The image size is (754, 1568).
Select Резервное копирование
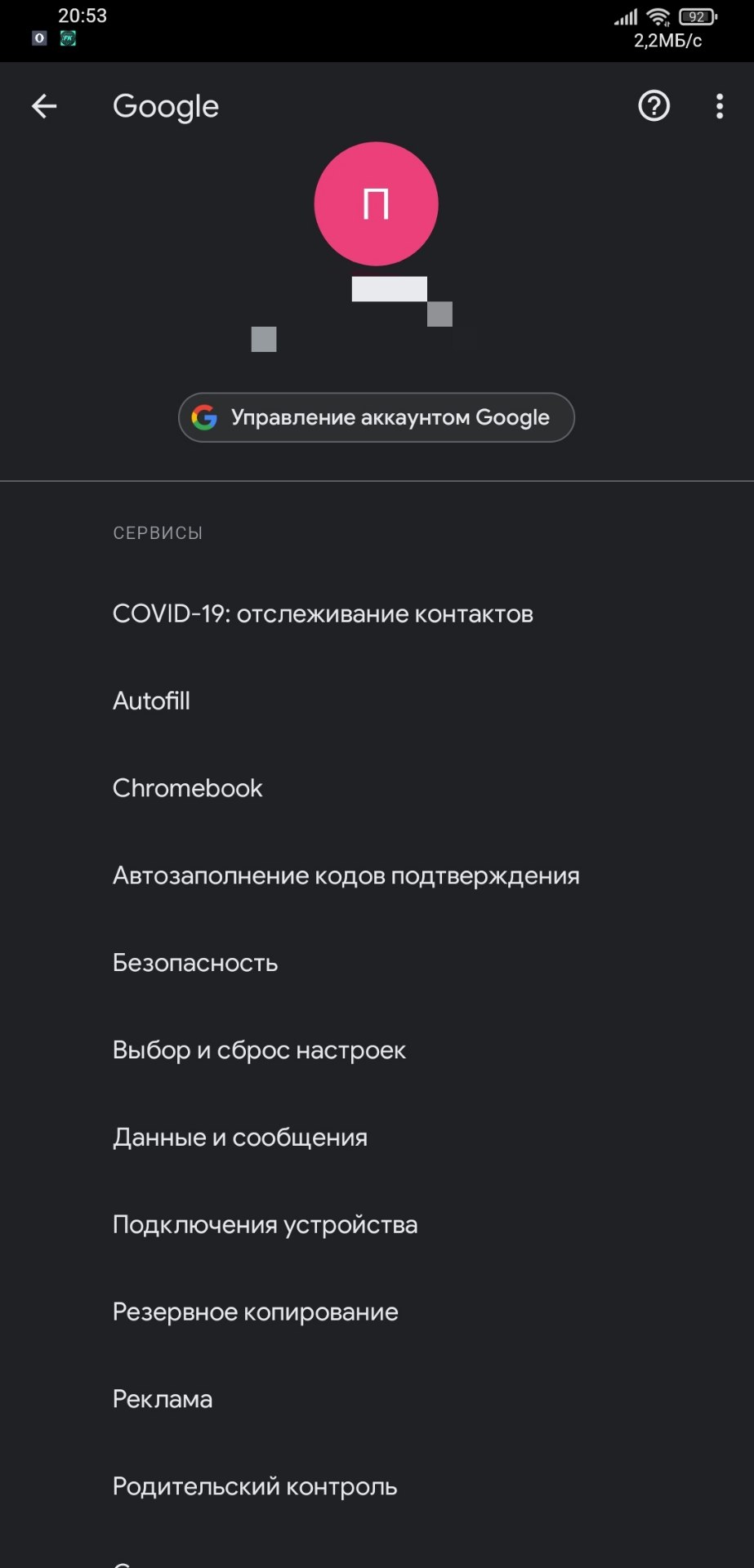coord(377,1313)
